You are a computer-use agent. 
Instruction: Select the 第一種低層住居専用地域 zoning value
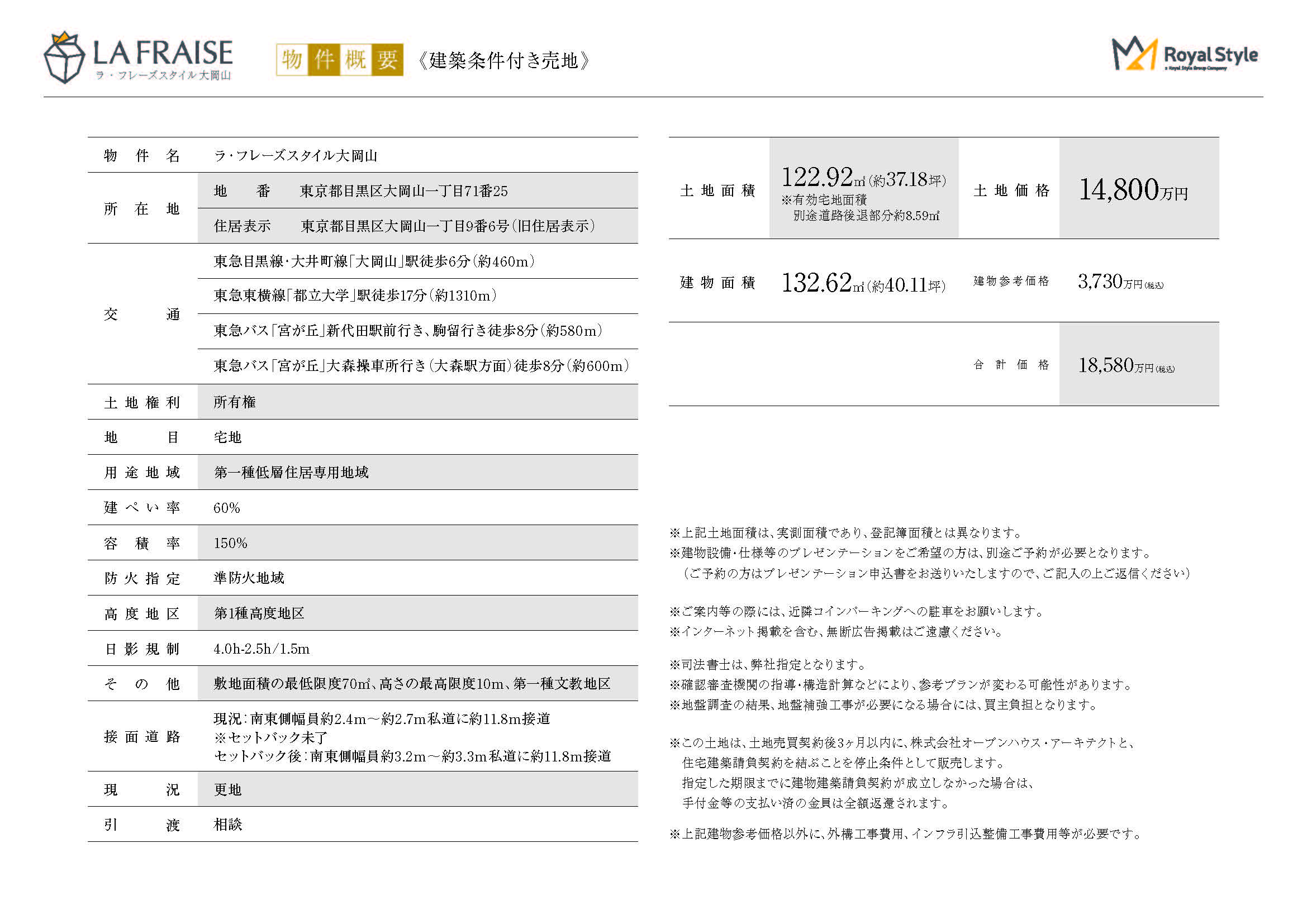pos(291,473)
